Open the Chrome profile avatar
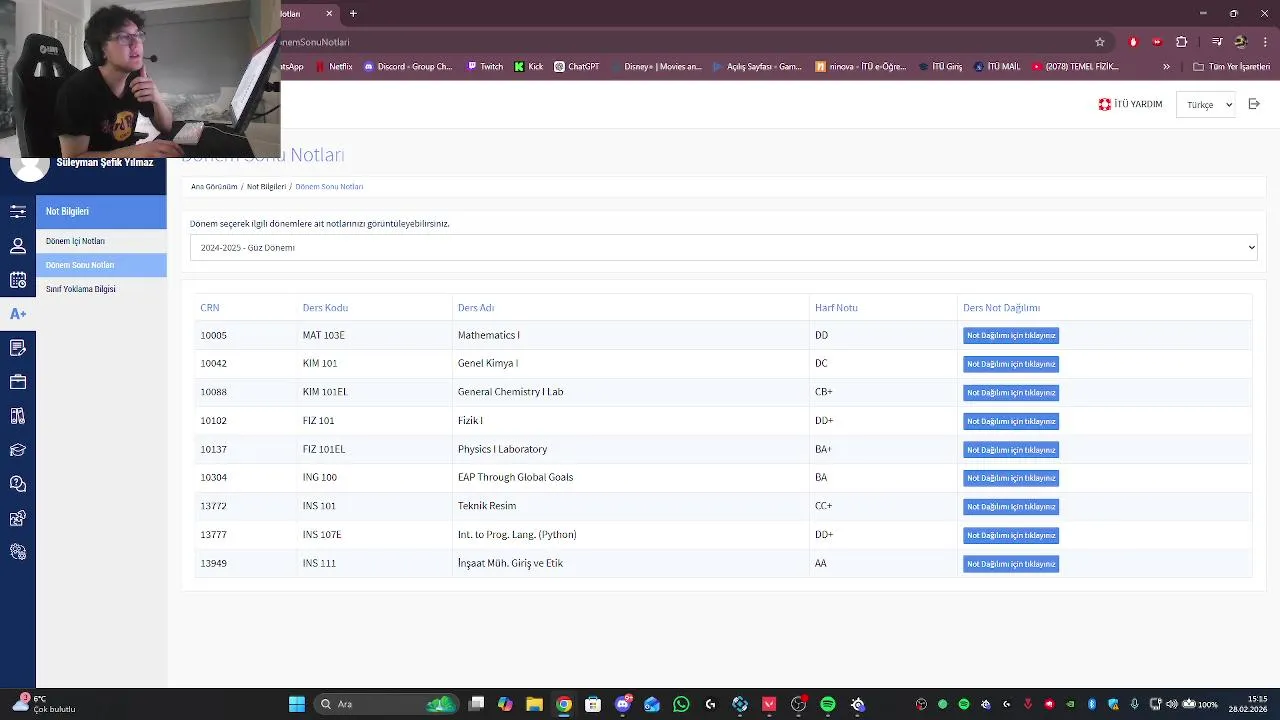 click(x=1241, y=42)
